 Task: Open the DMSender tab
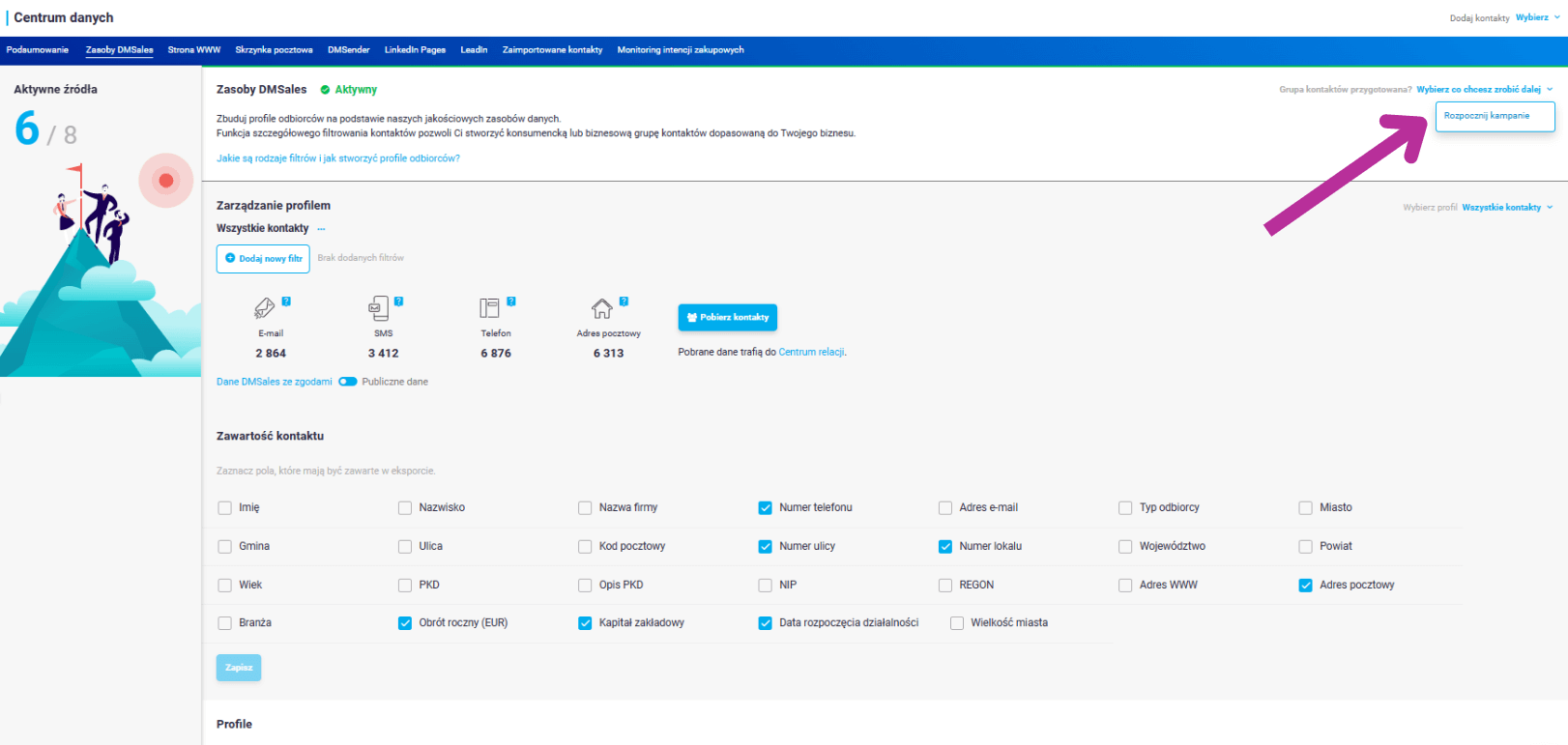pos(349,50)
